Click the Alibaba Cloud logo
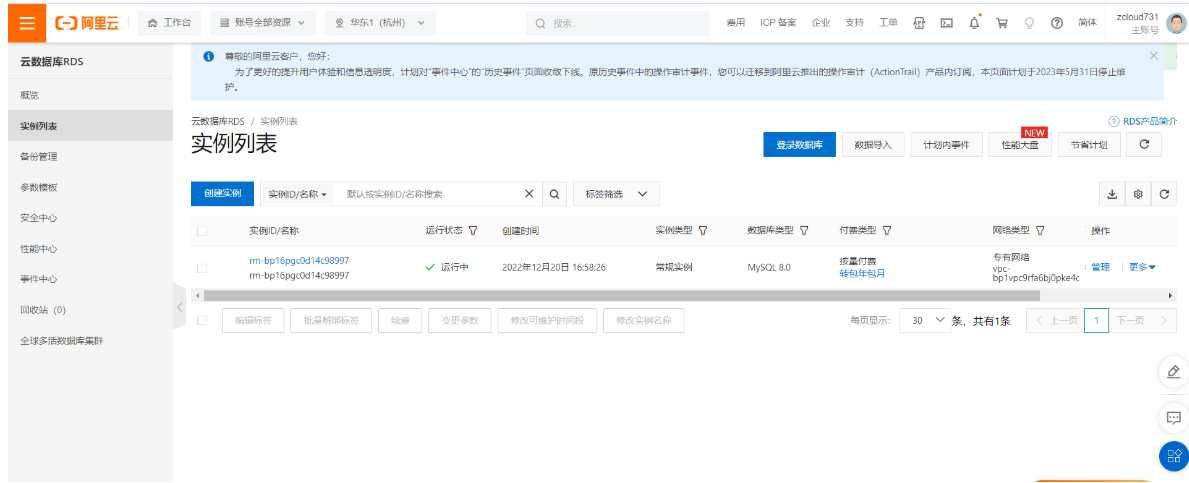 coord(87,24)
